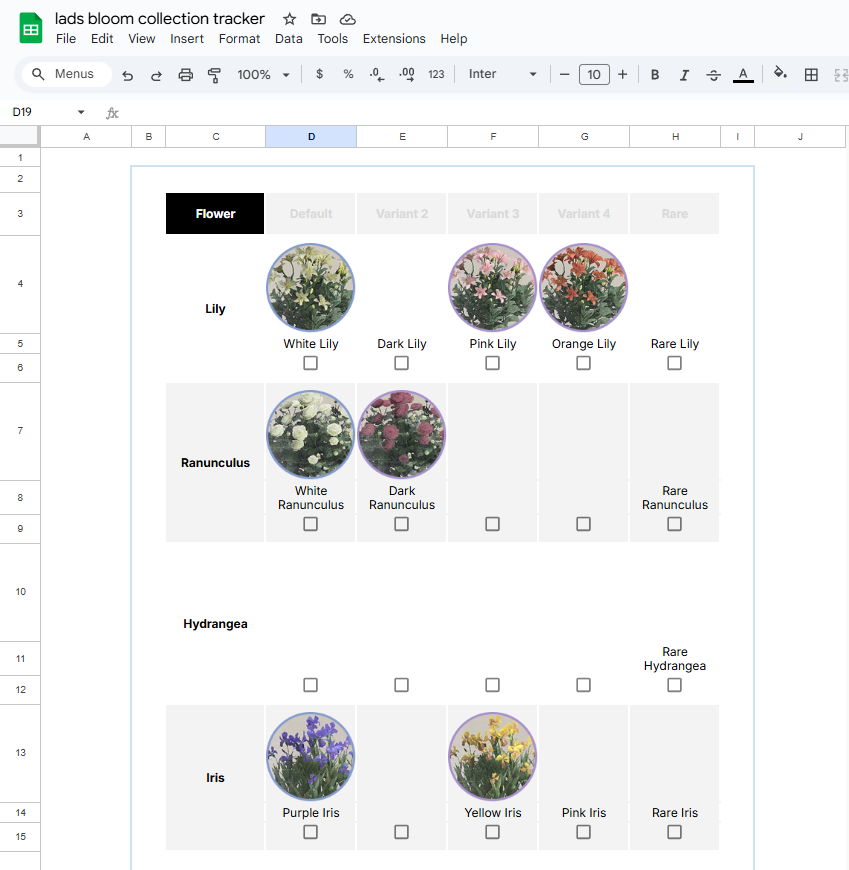Open the File menu
Image resolution: width=849 pixels, height=870 pixels.
(x=65, y=39)
